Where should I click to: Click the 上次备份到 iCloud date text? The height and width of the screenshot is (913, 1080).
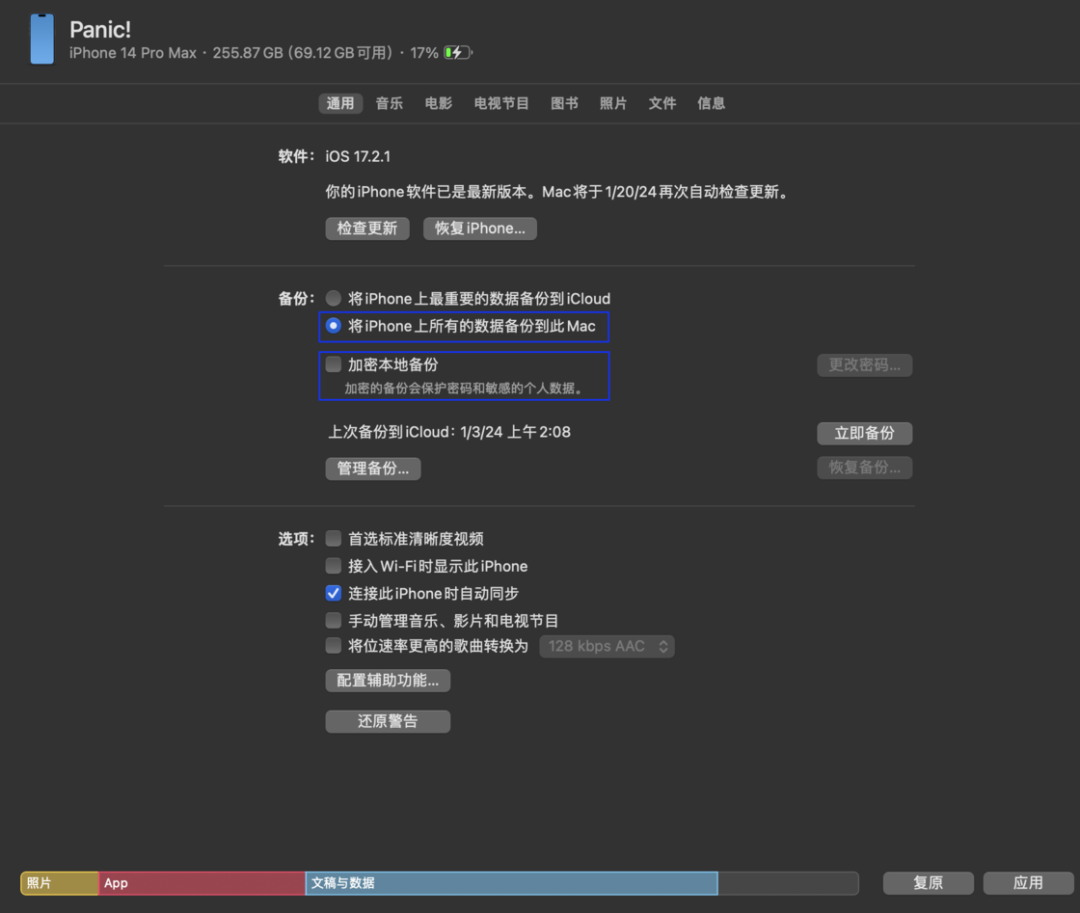click(x=449, y=432)
